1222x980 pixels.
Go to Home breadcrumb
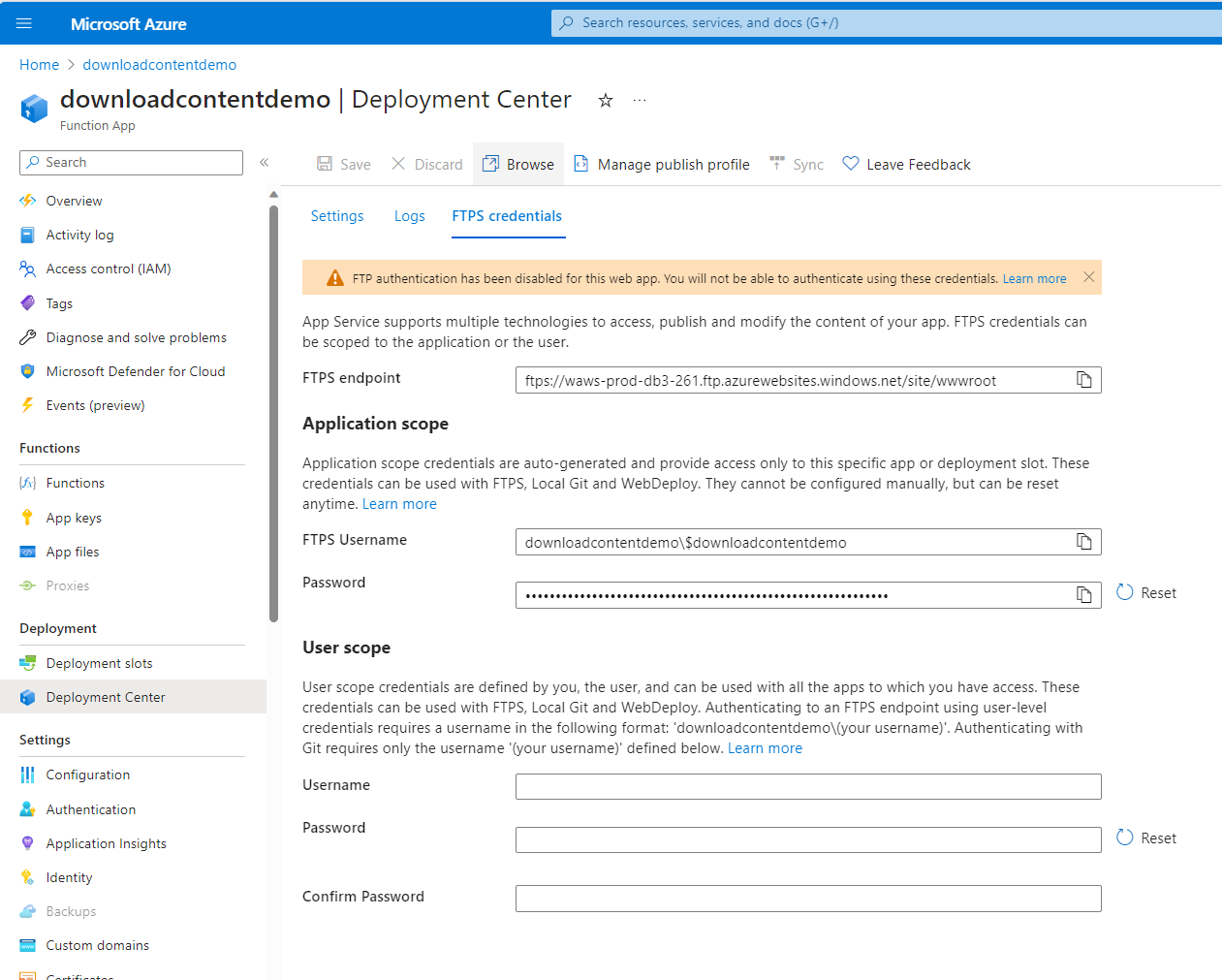(40, 65)
